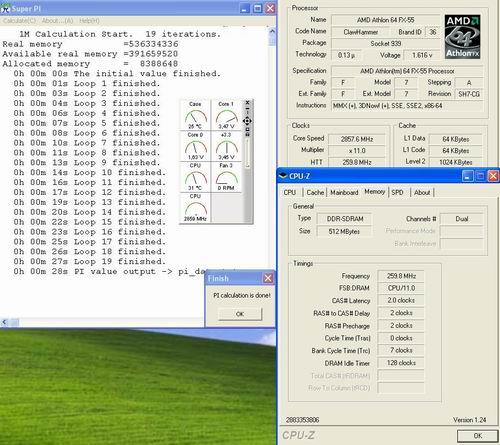Switch to the Mainboard tab
The image size is (500, 445).
(x=344, y=192)
